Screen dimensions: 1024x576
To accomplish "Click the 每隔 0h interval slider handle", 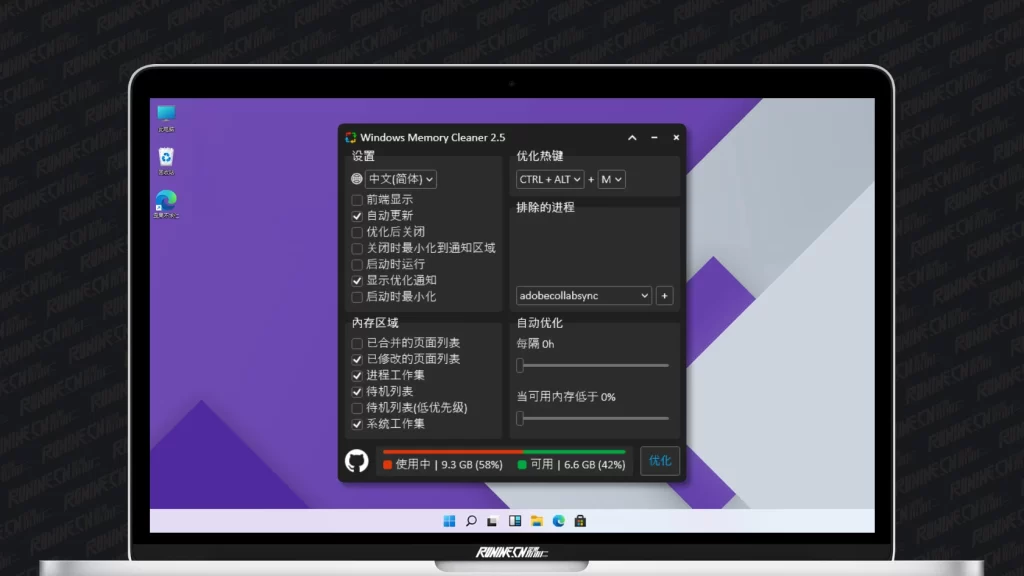I will [x=520, y=366].
